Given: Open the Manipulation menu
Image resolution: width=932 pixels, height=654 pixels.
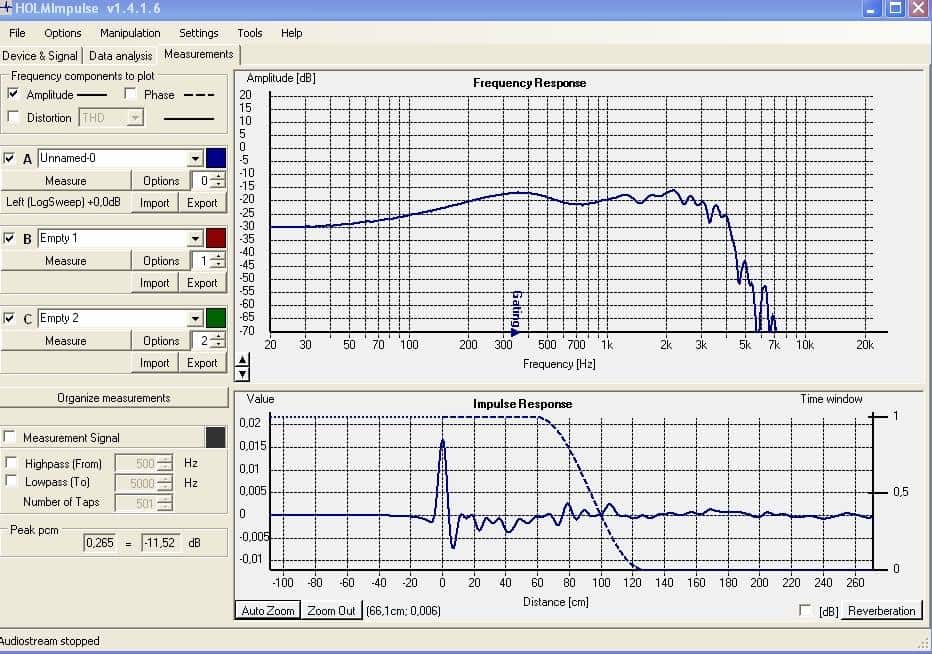Looking at the screenshot, I should coord(130,33).
